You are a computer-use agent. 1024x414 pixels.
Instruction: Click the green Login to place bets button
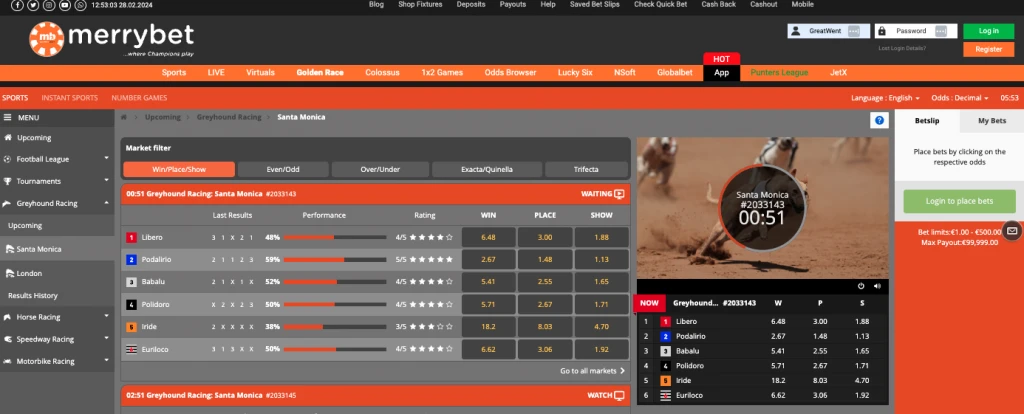[x=959, y=201]
